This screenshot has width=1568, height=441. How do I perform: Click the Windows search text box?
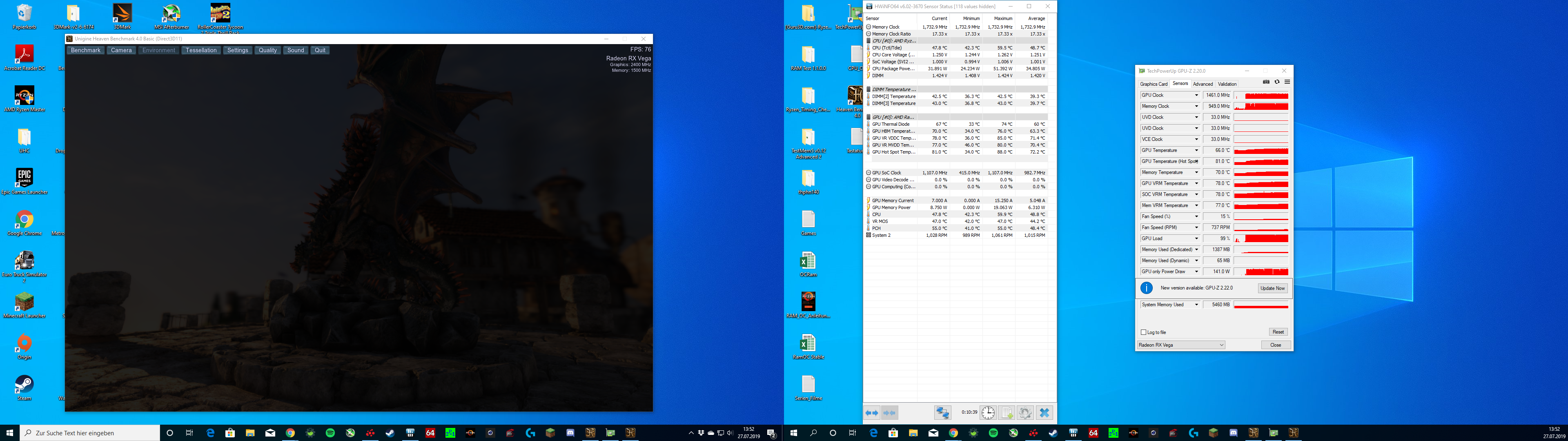pyautogui.click(x=91, y=433)
